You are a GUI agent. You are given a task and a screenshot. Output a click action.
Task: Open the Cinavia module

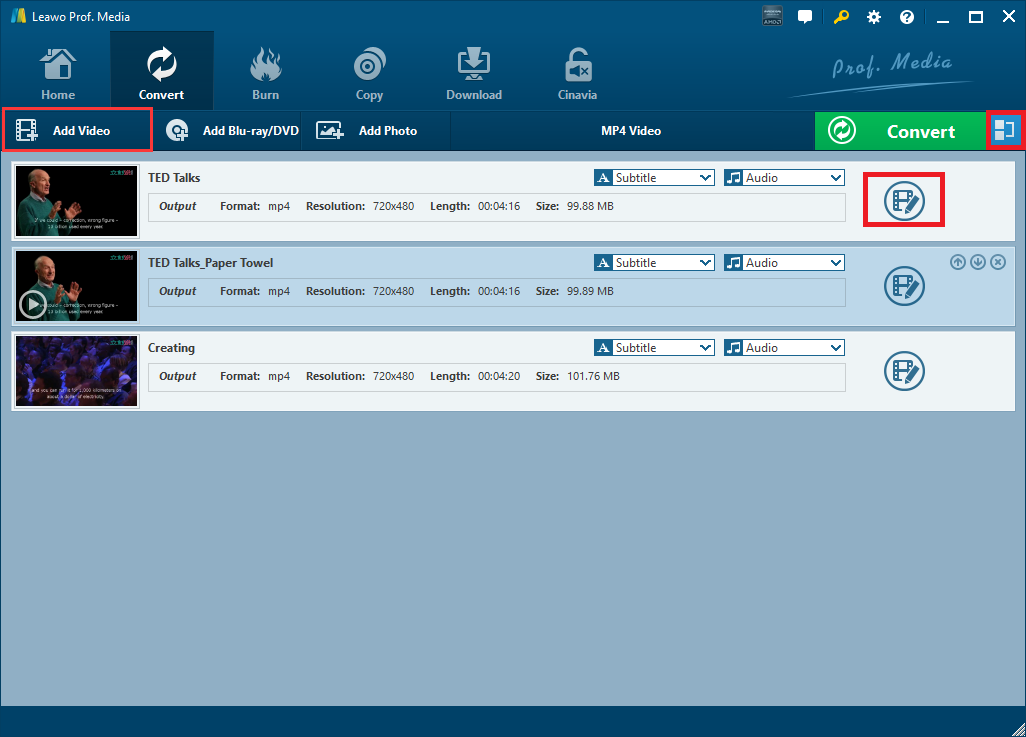point(577,75)
